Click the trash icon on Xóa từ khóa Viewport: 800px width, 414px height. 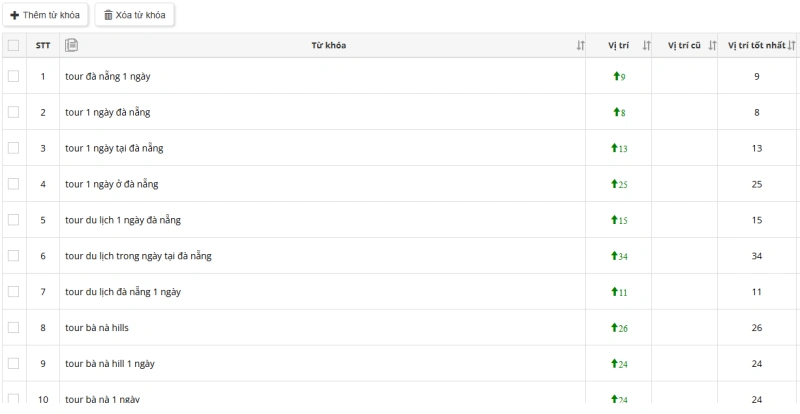point(108,15)
